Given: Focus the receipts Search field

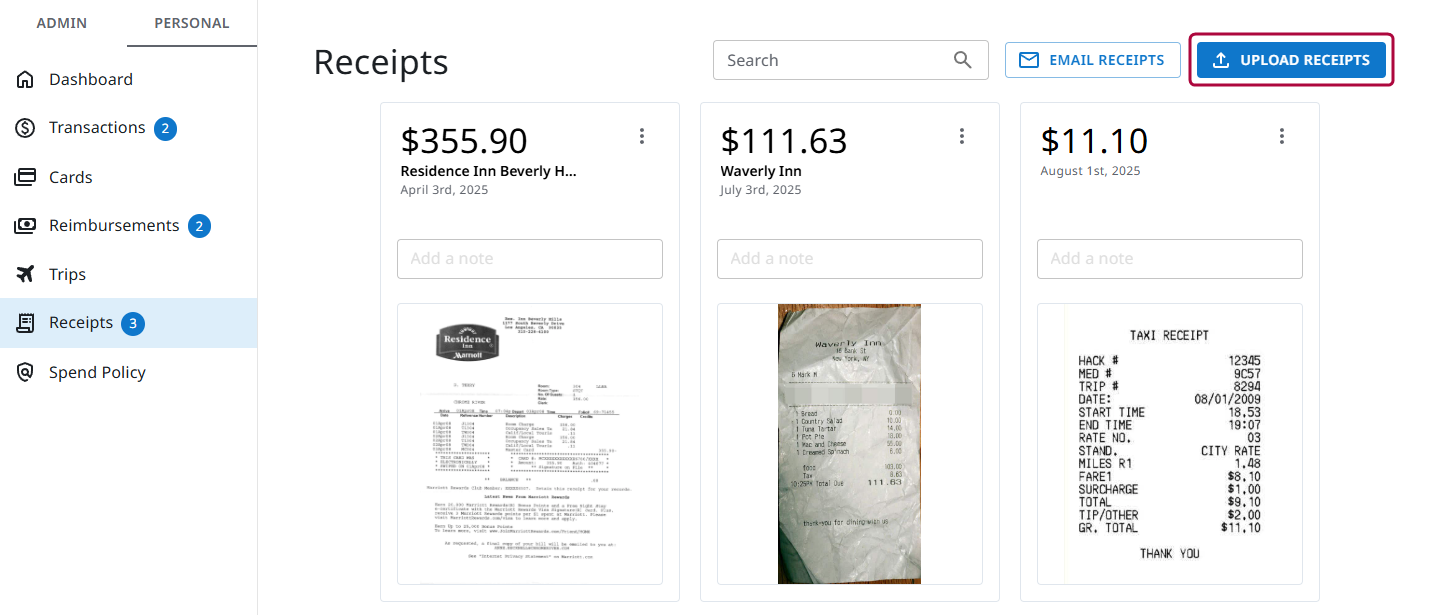Looking at the screenshot, I should [x=835, y=60].
